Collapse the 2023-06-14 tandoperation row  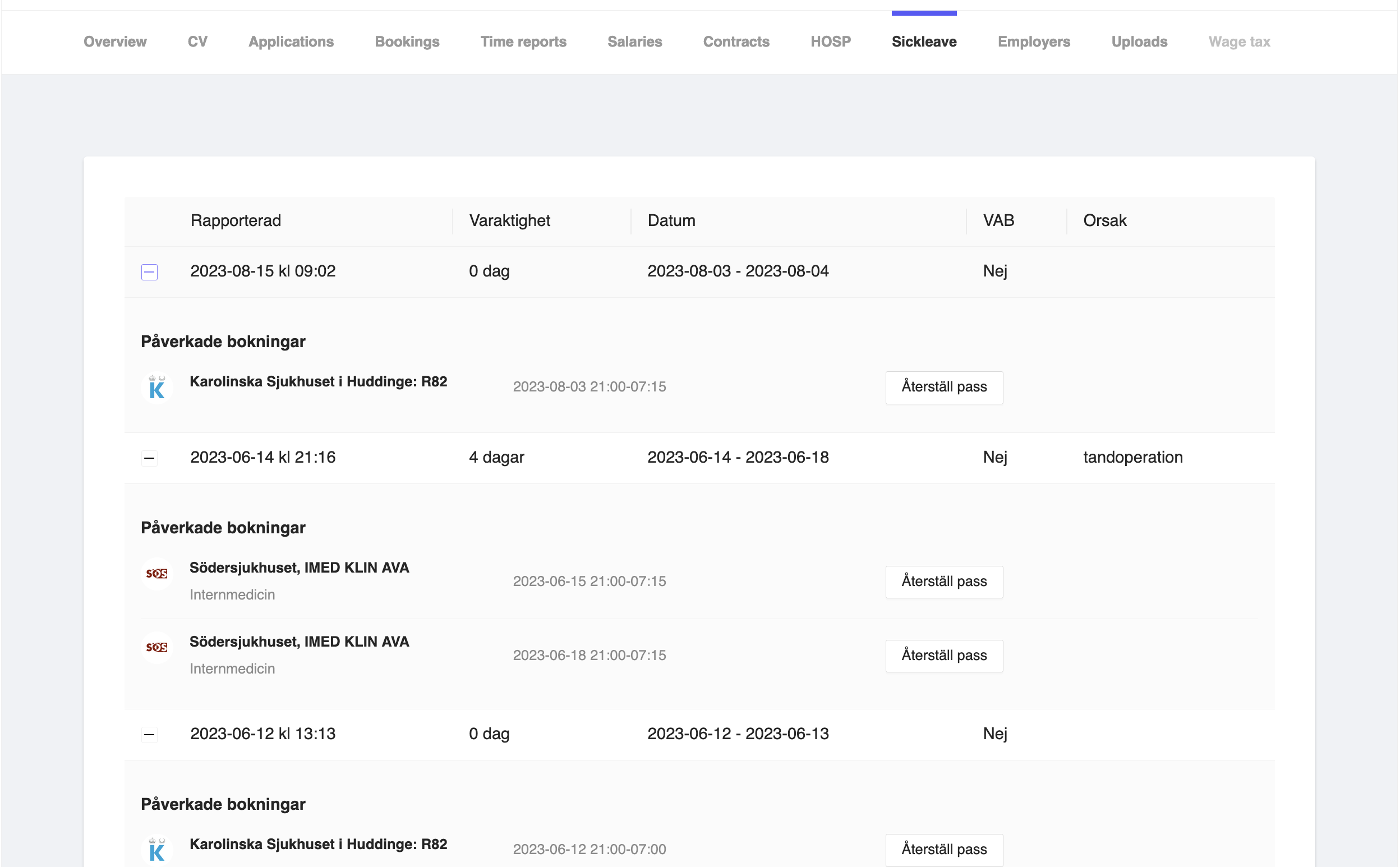tap(149, 458)
